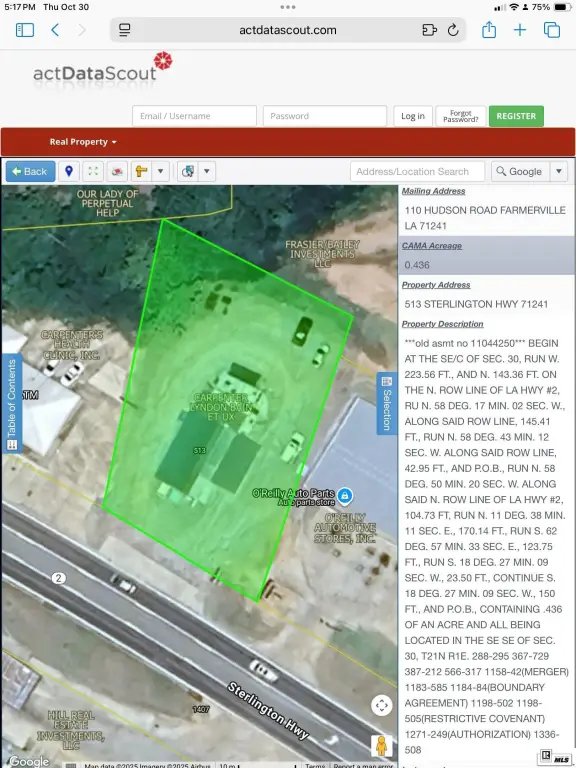This screenshot has width=576, height=768.
Task: Click the OUR LADY OF PERPETUAL HELP label
Action: pyautogui.click(x=107, y=203)
